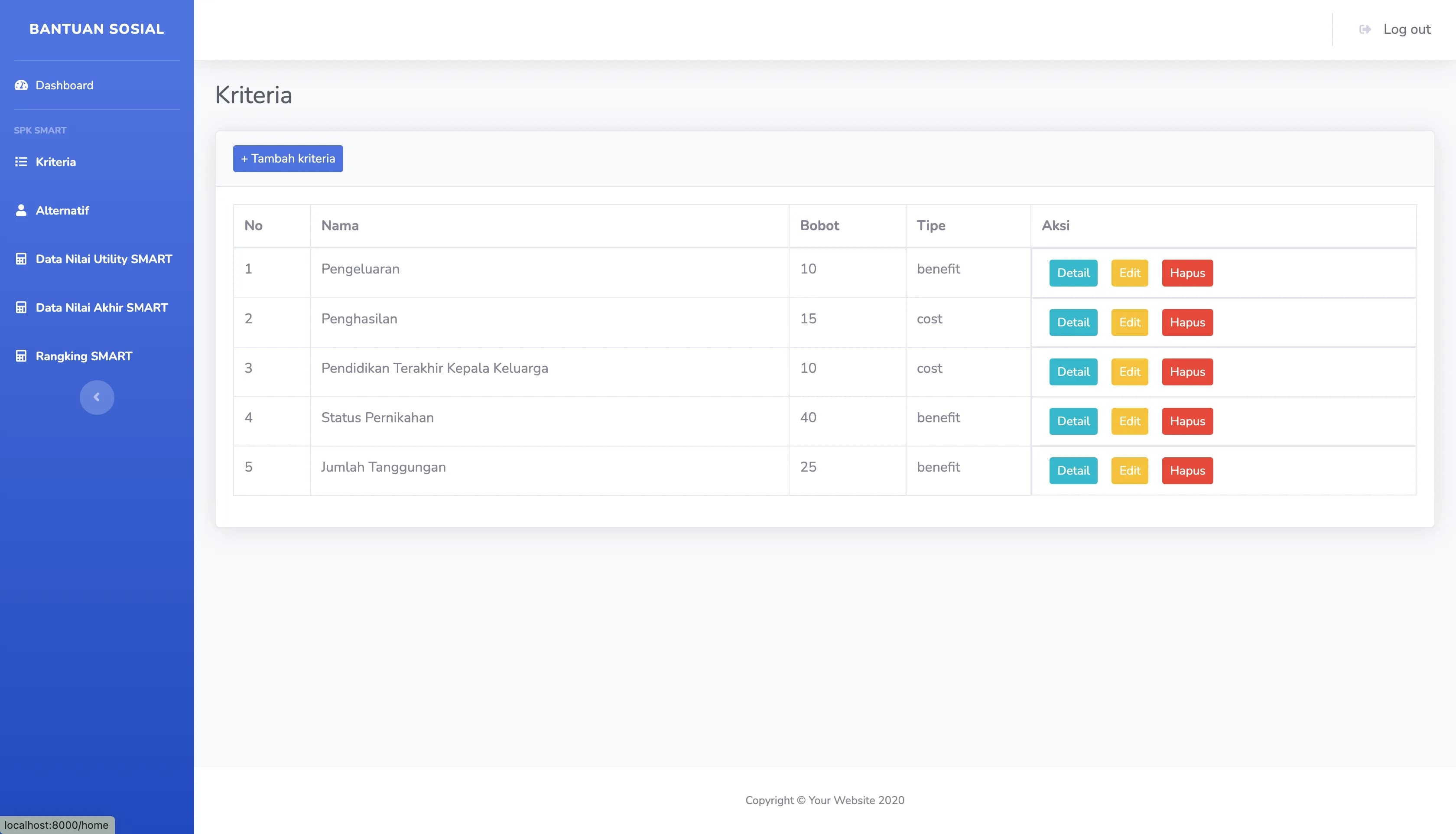Image resolution: width=1456 pixels, height=834 pixels.
Task: Open the Alternatif menu item
Action: coord(62,210)
